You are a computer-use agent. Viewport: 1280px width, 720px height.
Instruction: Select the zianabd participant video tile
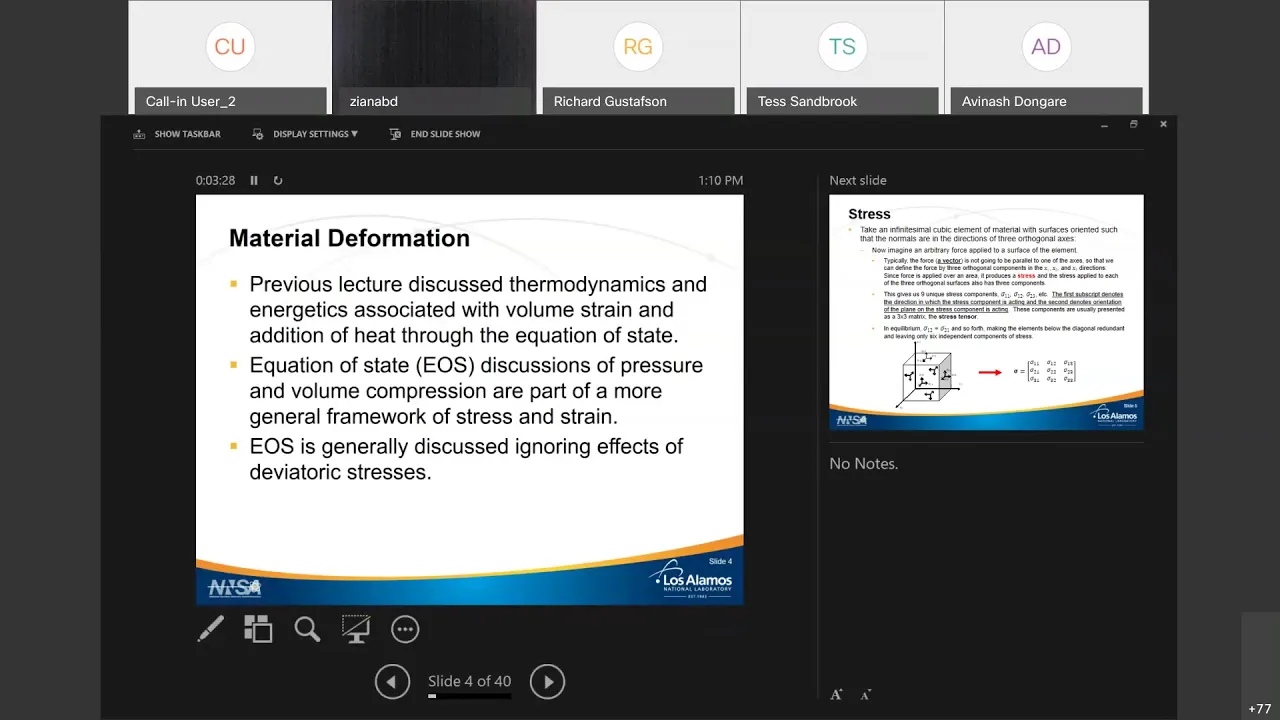[434, 57]
